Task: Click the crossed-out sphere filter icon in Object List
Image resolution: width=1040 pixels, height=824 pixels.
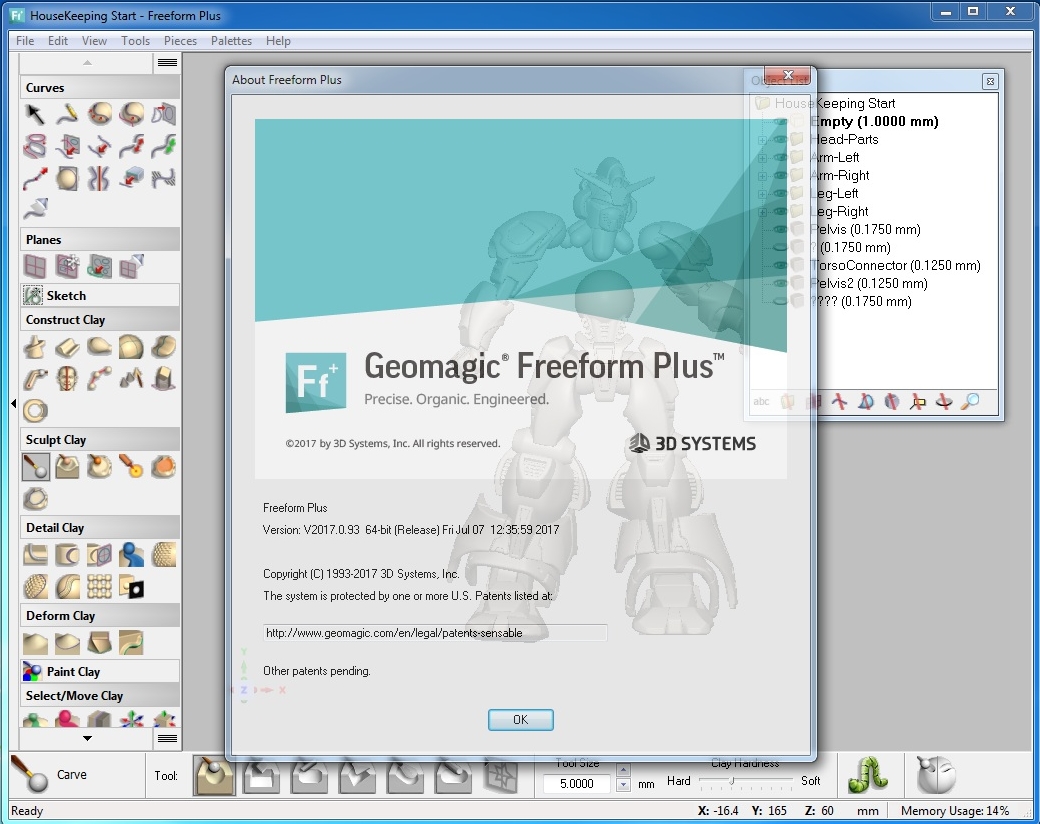Action: [891, 402]
